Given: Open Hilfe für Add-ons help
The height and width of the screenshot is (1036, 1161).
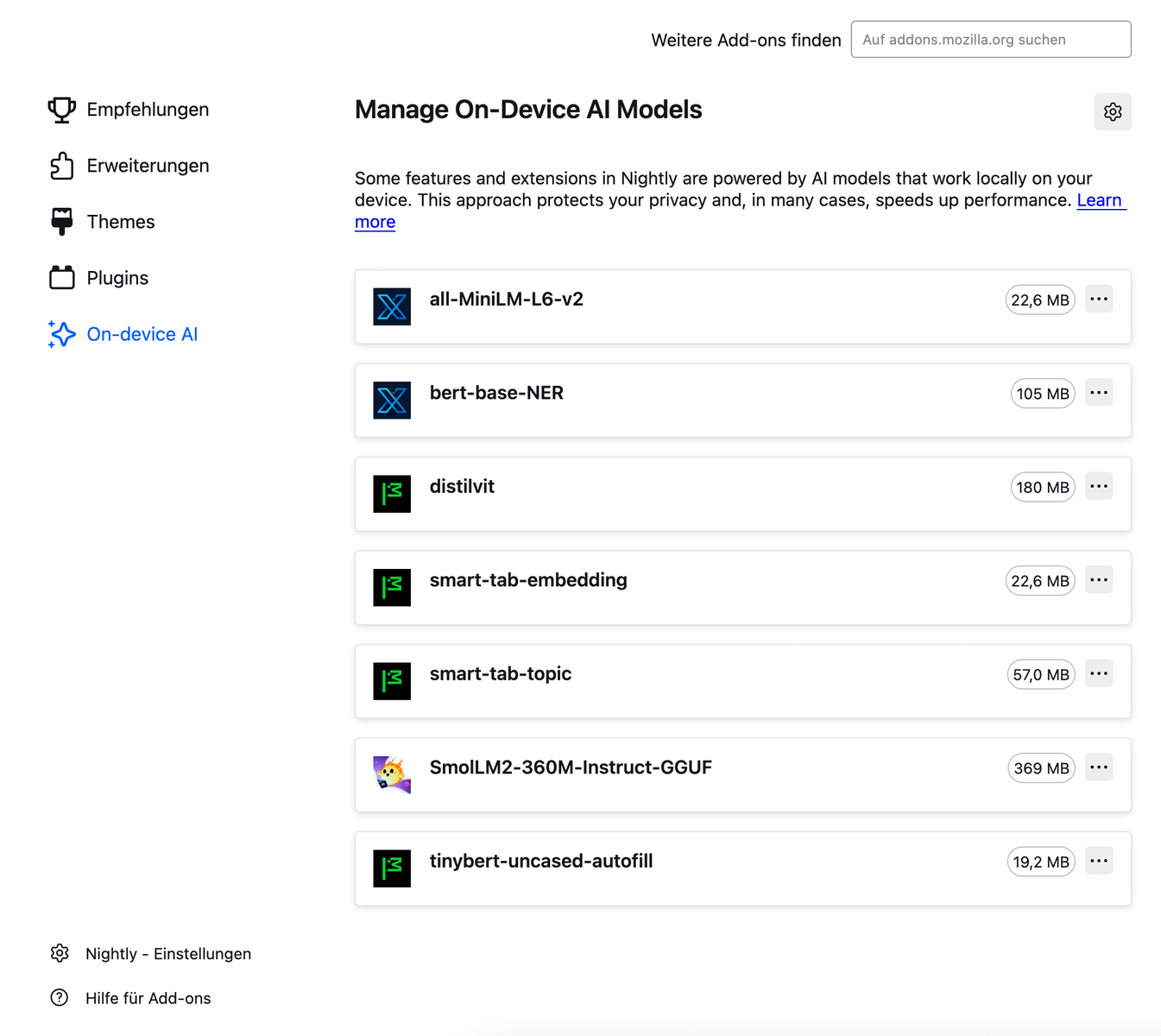Looking at the screenshot, I should (x=148, y=998).
